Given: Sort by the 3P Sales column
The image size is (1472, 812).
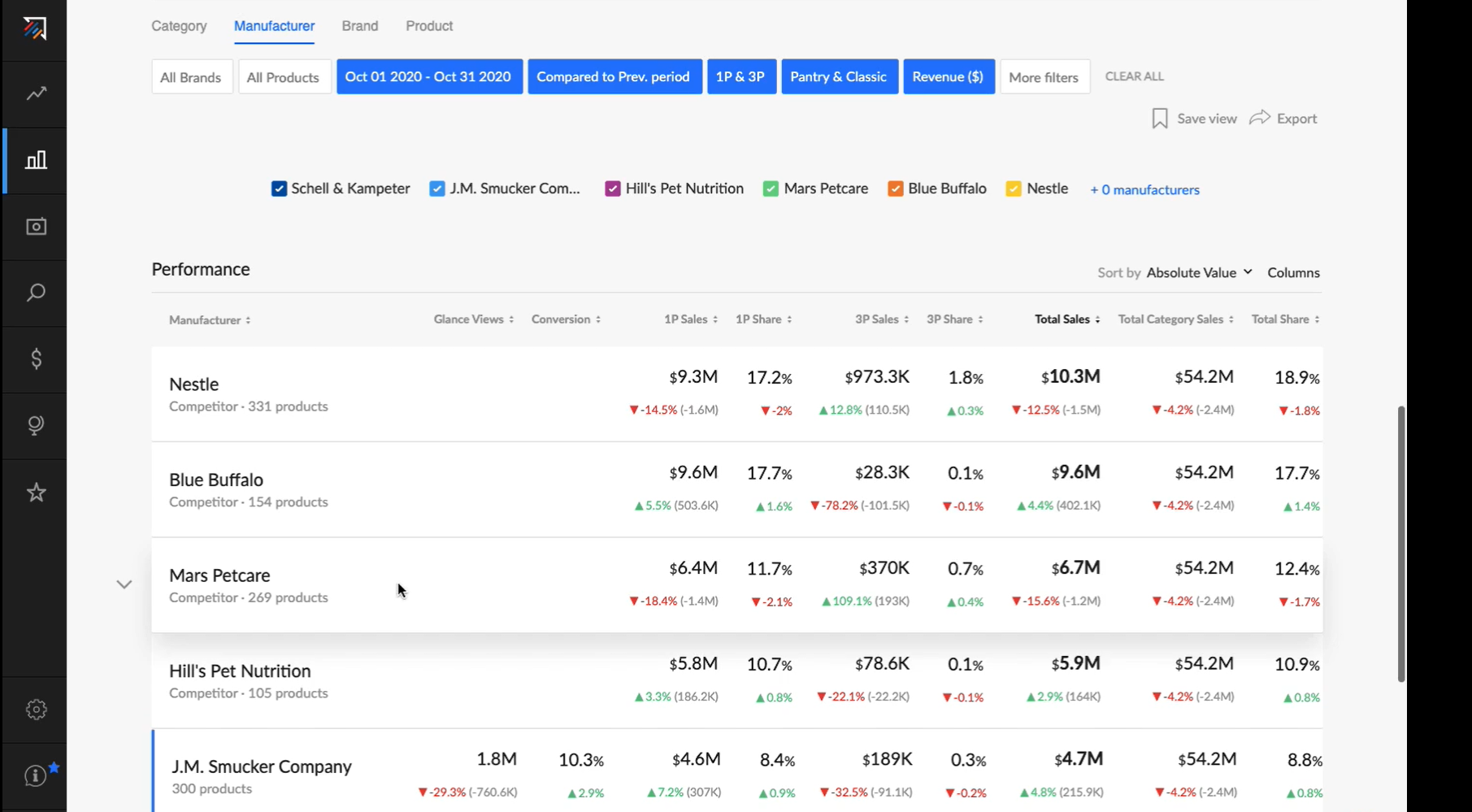Looking at the screenshot, I should 882,319.
